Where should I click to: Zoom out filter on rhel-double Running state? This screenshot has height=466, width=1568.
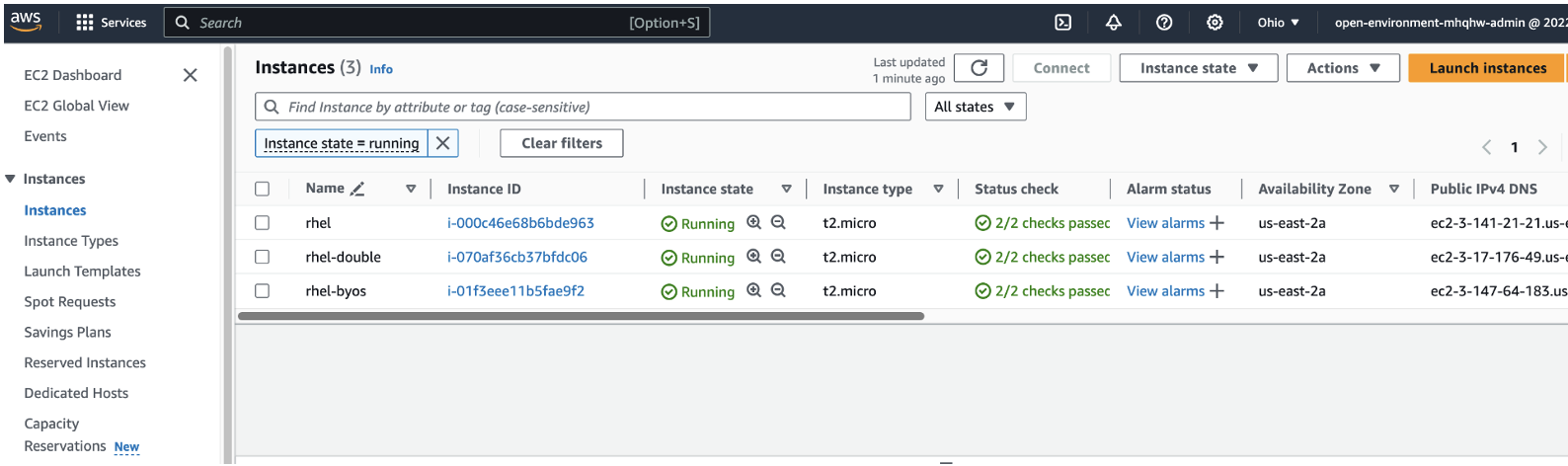pos(778,257)
